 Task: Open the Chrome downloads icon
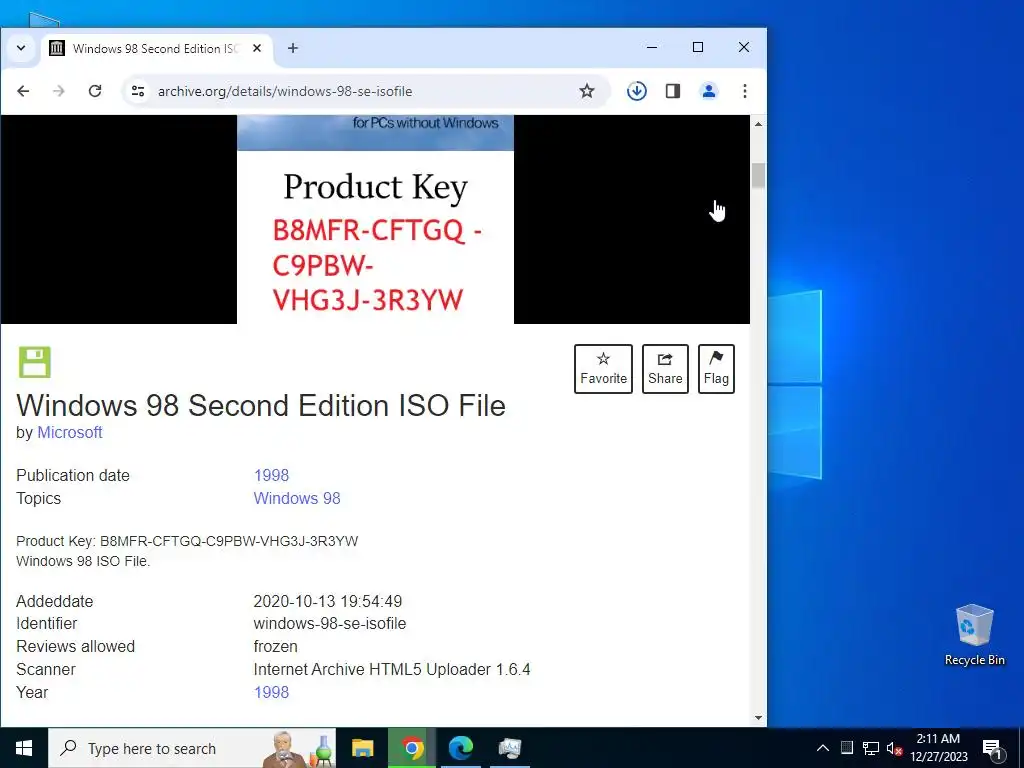click(637, 91)
